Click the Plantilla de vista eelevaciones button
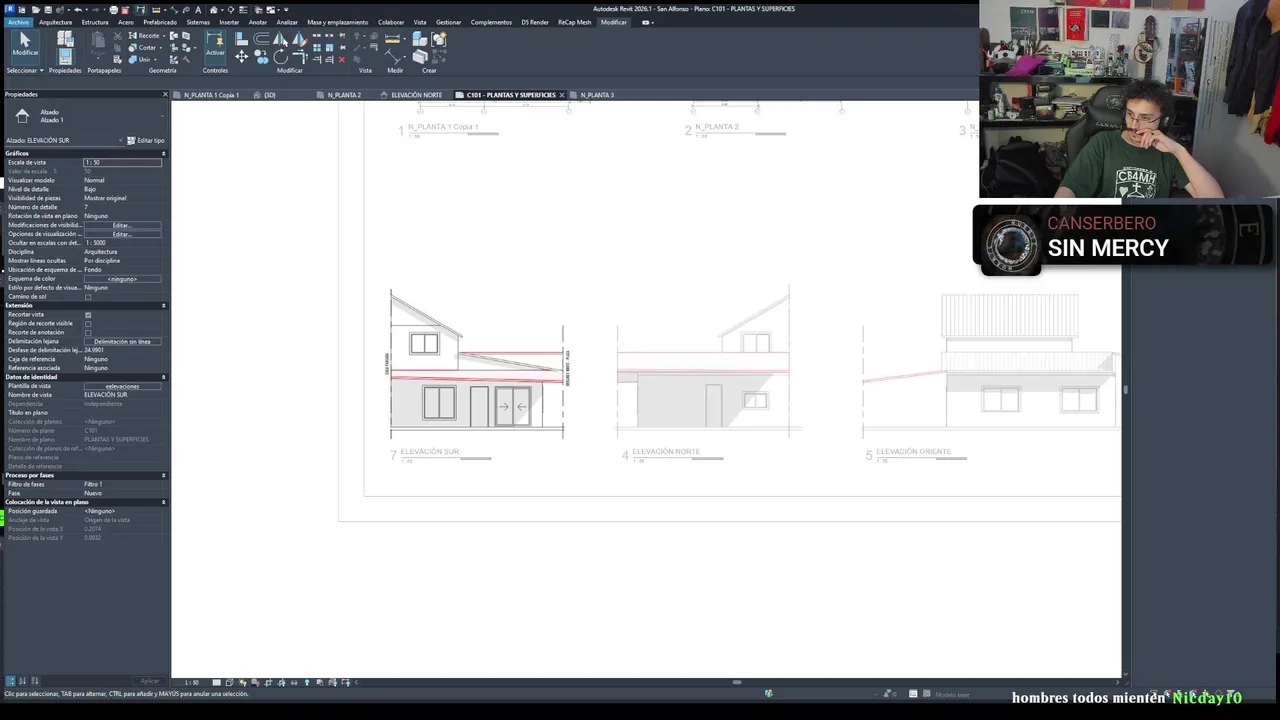This screenshot has width=1280, height=720. (122, 386)
